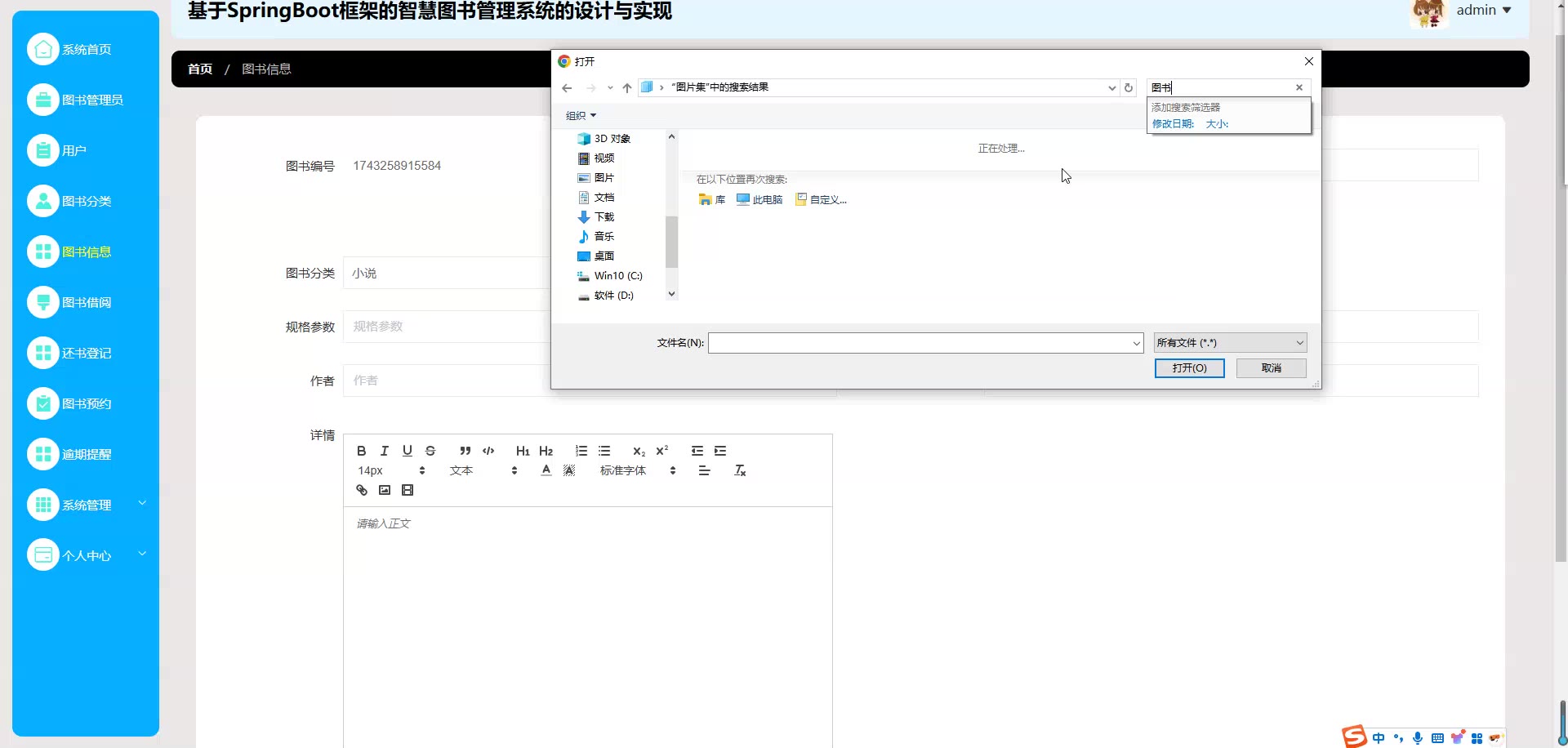This screenshot has width=1568, height=748.
Task: Insert a blockquote in the editor
Action: pyautogui.click(x=465, y=451)
